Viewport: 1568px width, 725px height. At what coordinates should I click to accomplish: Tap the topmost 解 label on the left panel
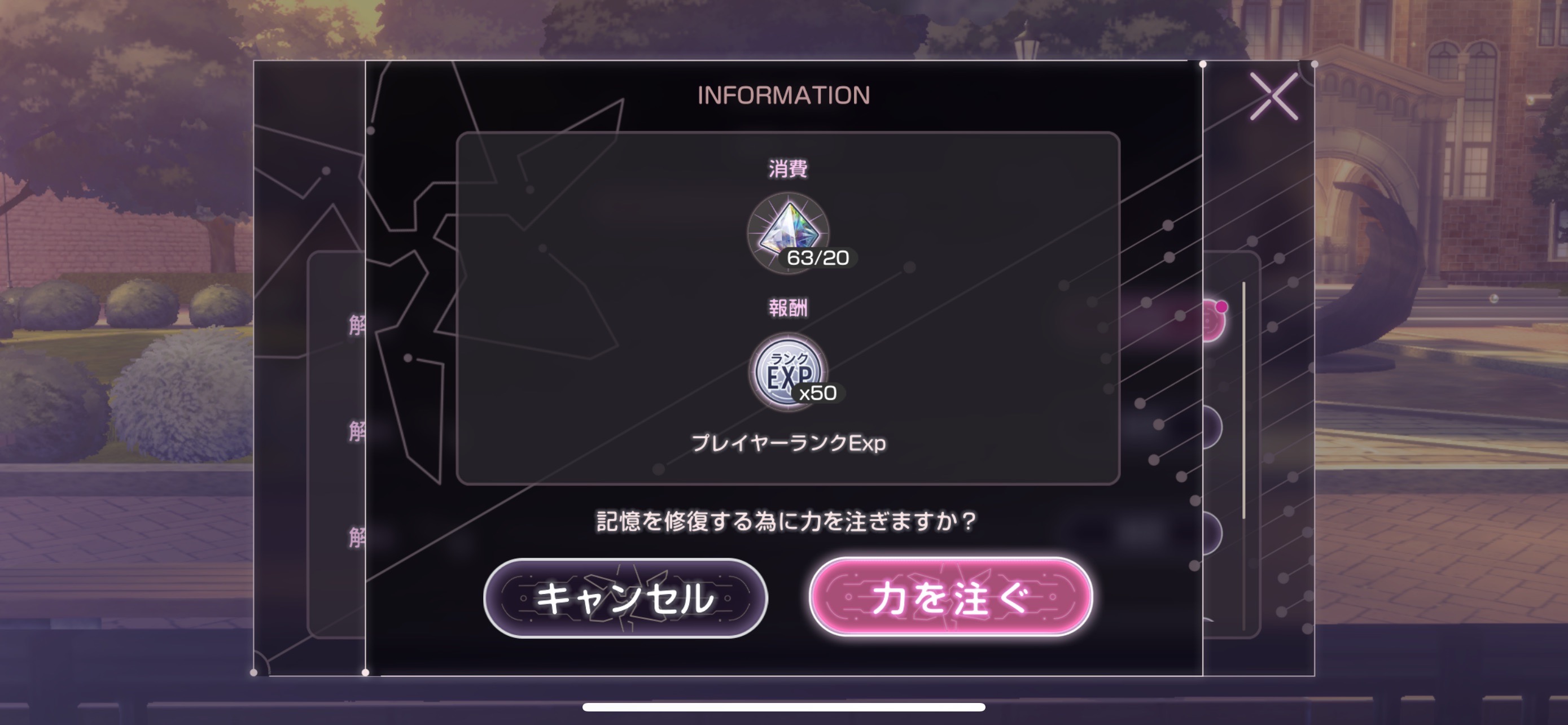(x=357, y=325)
